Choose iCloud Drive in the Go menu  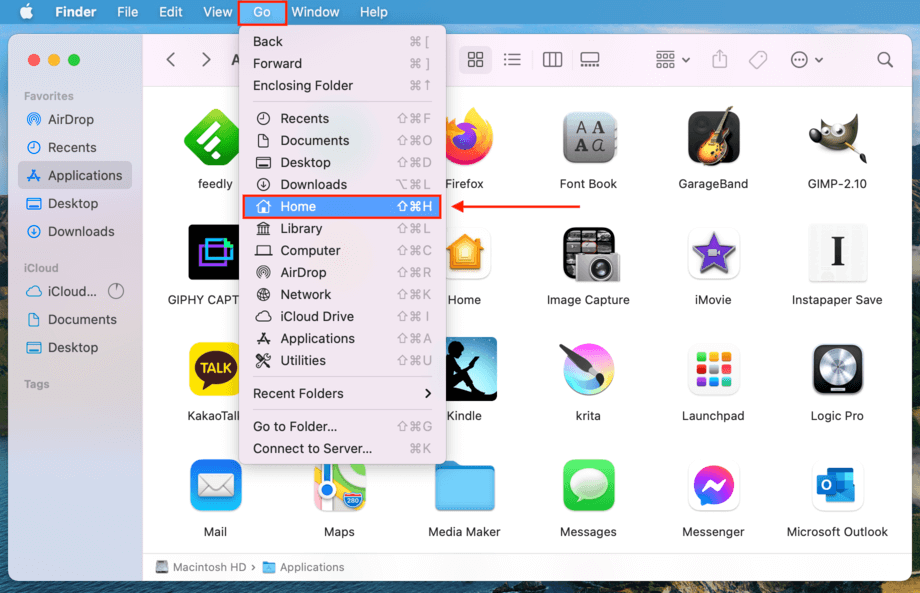342,317
